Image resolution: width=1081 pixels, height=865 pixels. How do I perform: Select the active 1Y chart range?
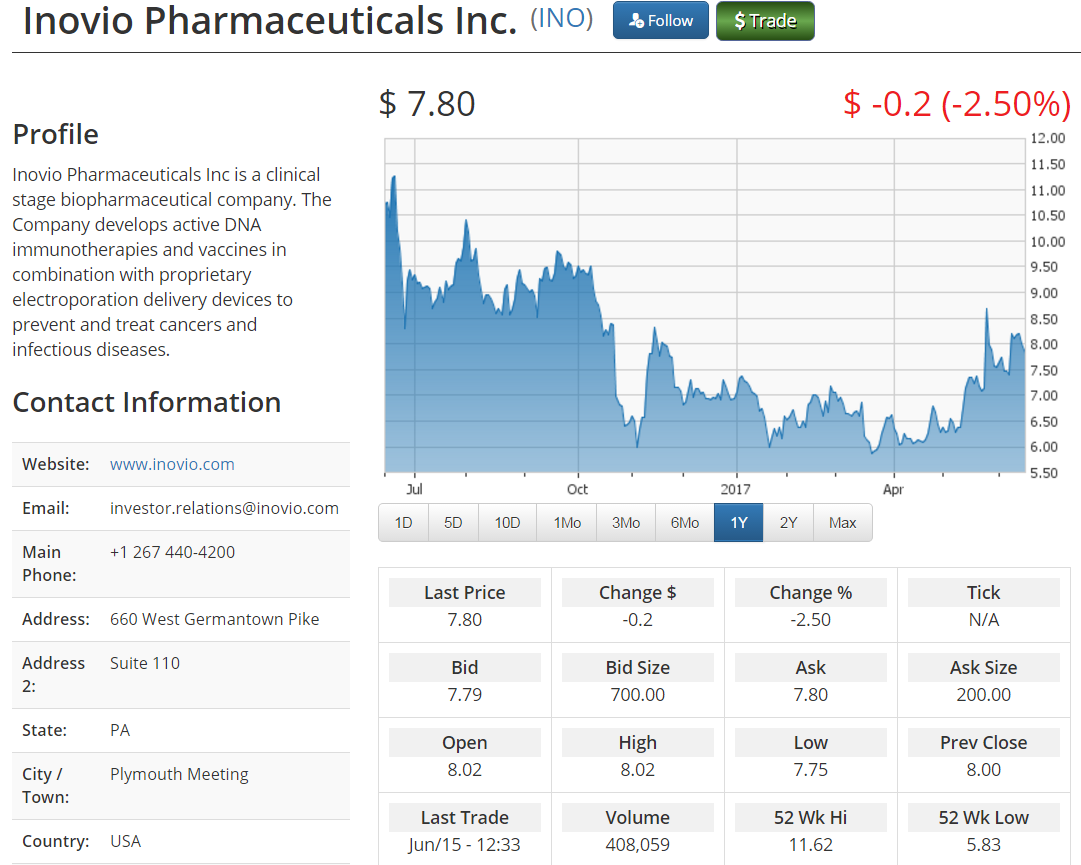click(x=738, y=522)
